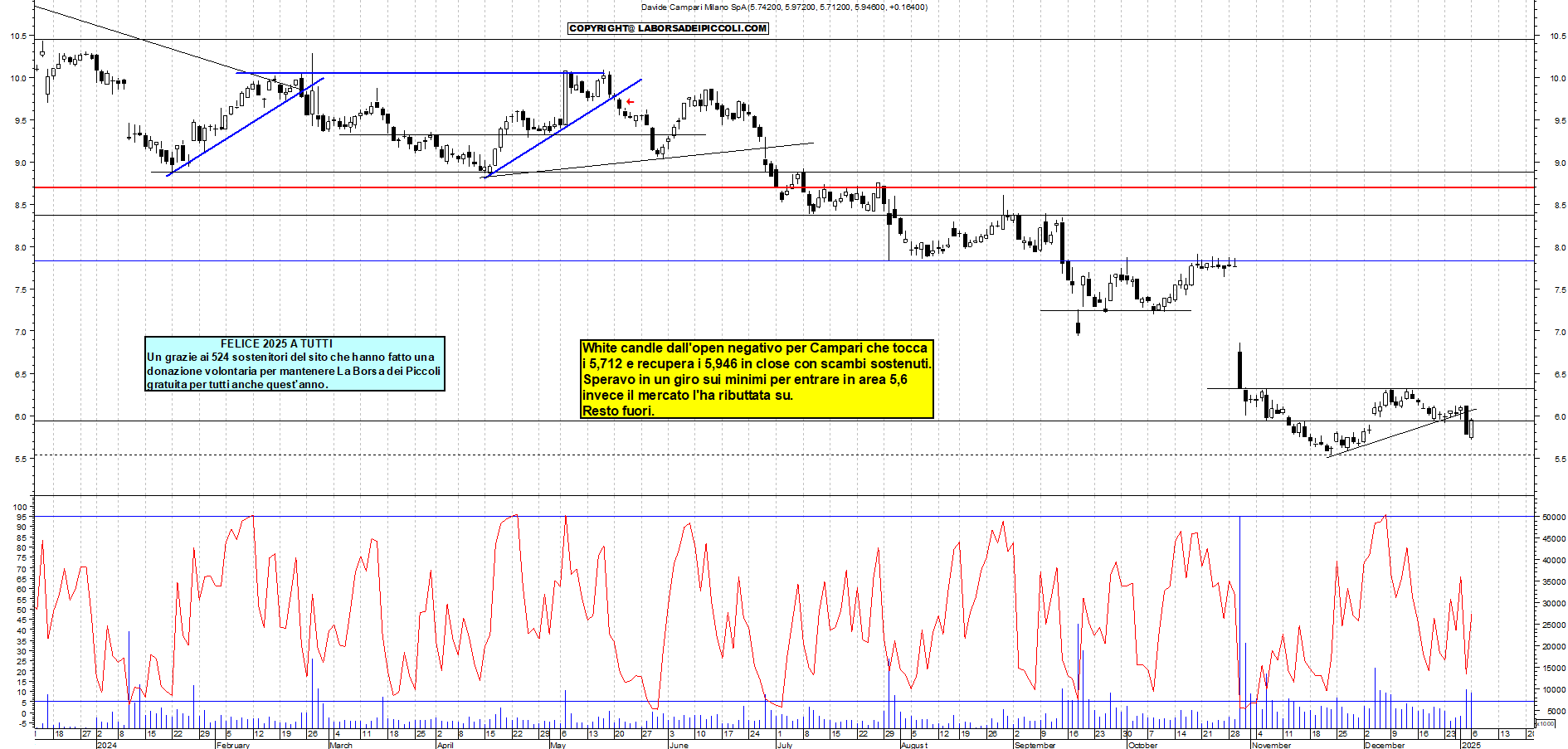The height and width of the screenshot is (749, 1568).
Task: Click the 50000 volume axis label
Action: tap(1554, 517)
